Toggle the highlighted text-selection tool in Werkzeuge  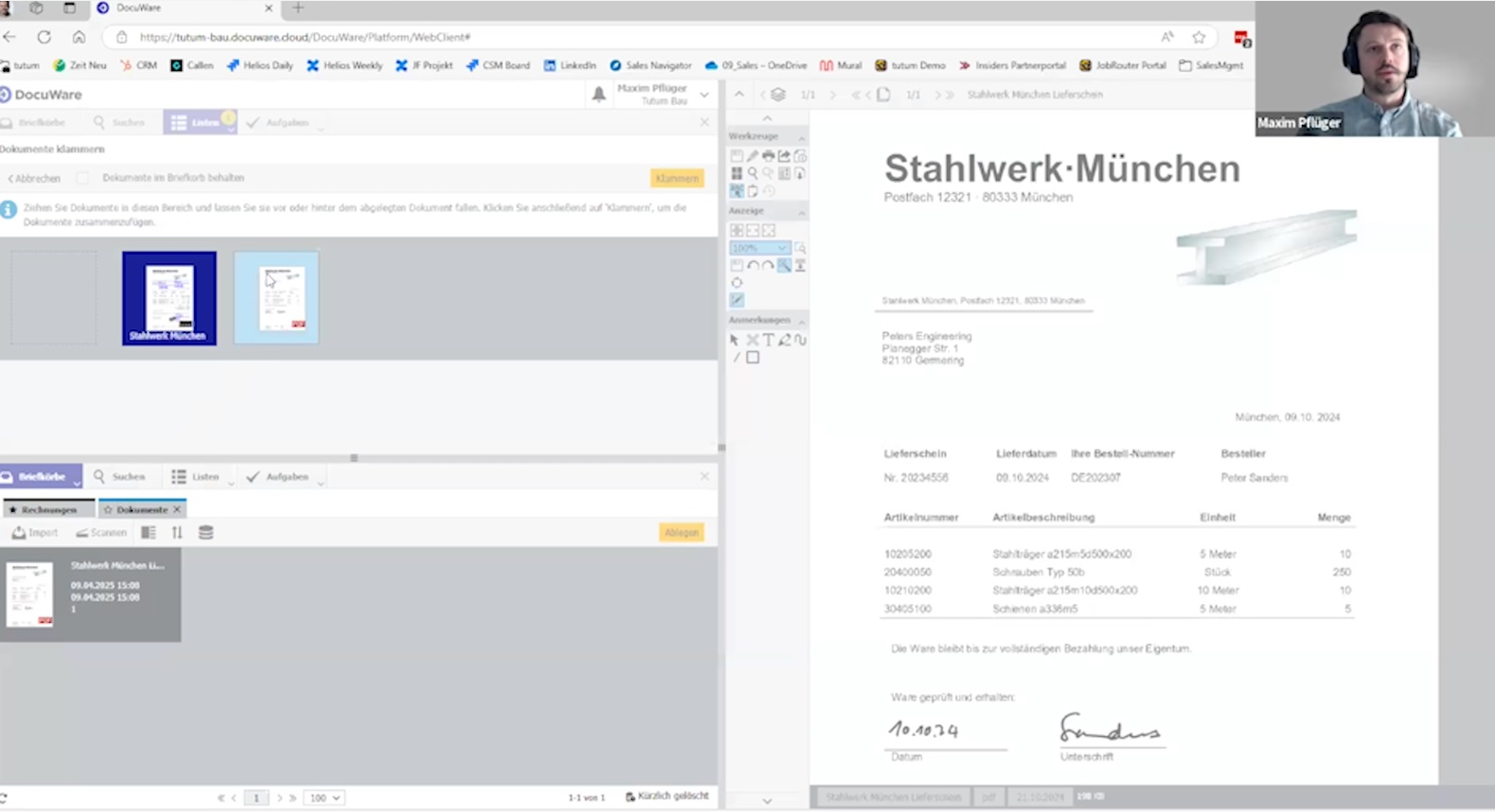[737, 190]
